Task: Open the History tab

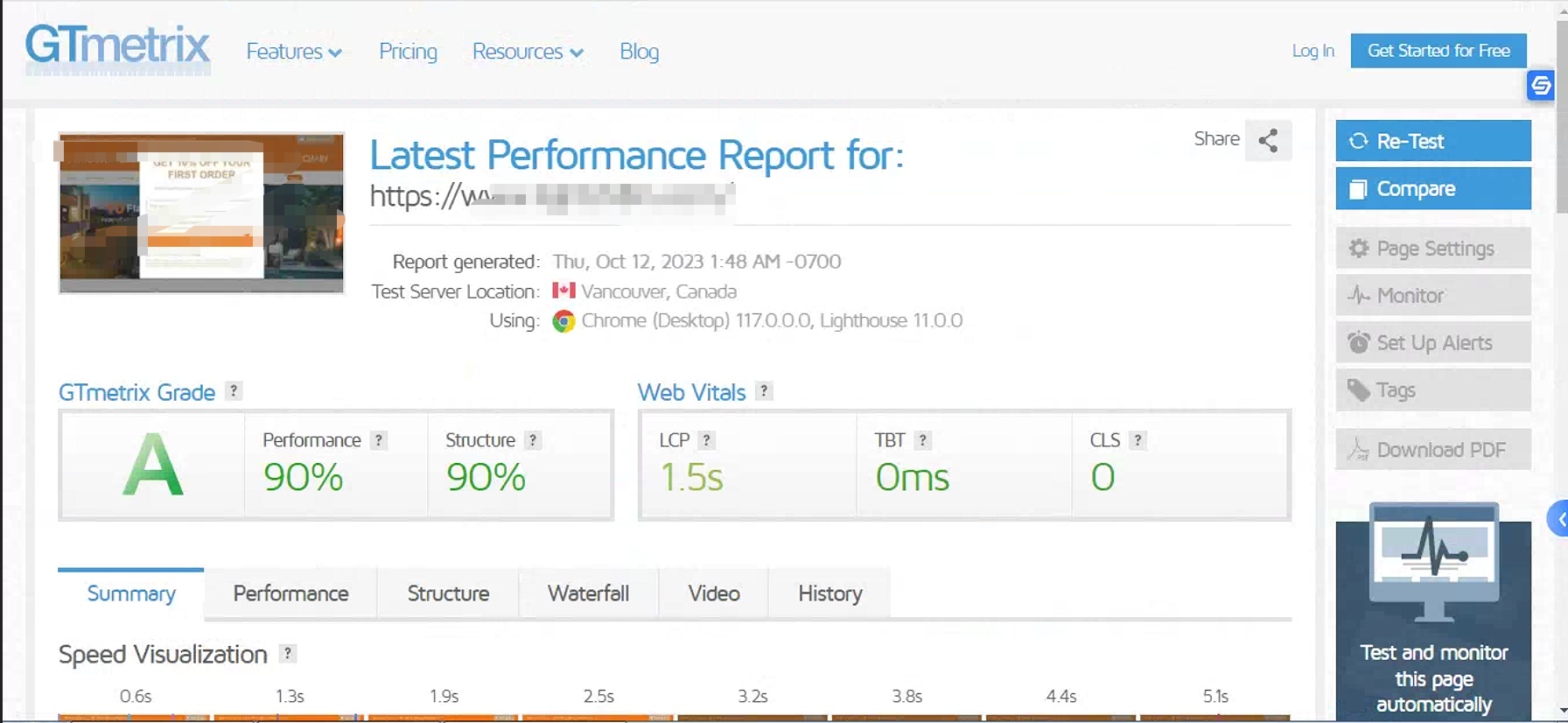Action: [829, 593]
